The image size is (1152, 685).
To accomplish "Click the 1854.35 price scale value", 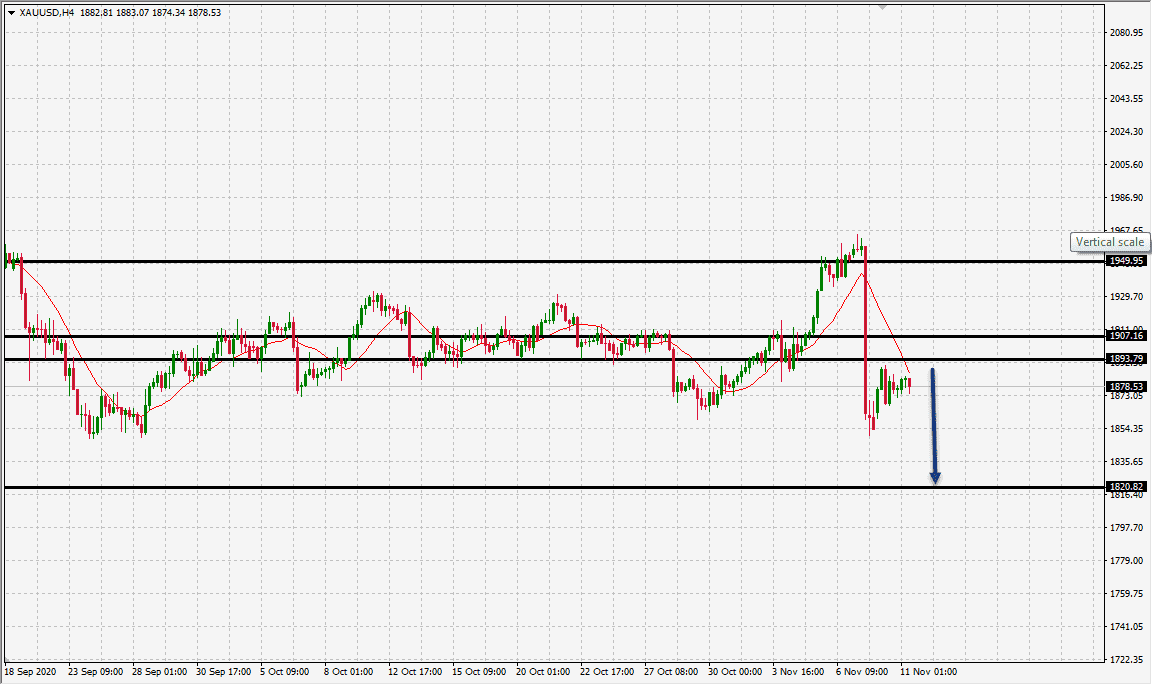I will (1126, 428).
